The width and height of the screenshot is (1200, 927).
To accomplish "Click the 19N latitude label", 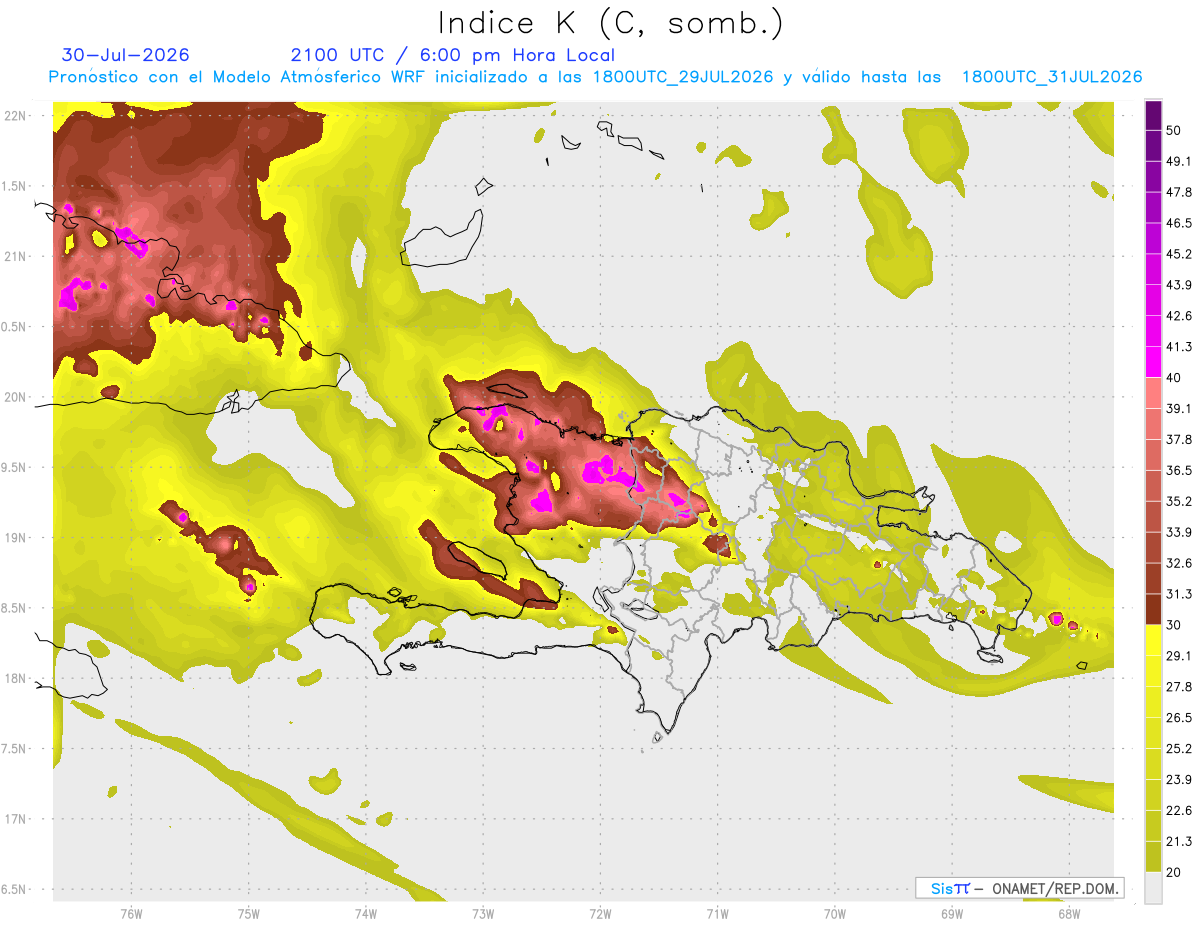I will click(14, 538).
